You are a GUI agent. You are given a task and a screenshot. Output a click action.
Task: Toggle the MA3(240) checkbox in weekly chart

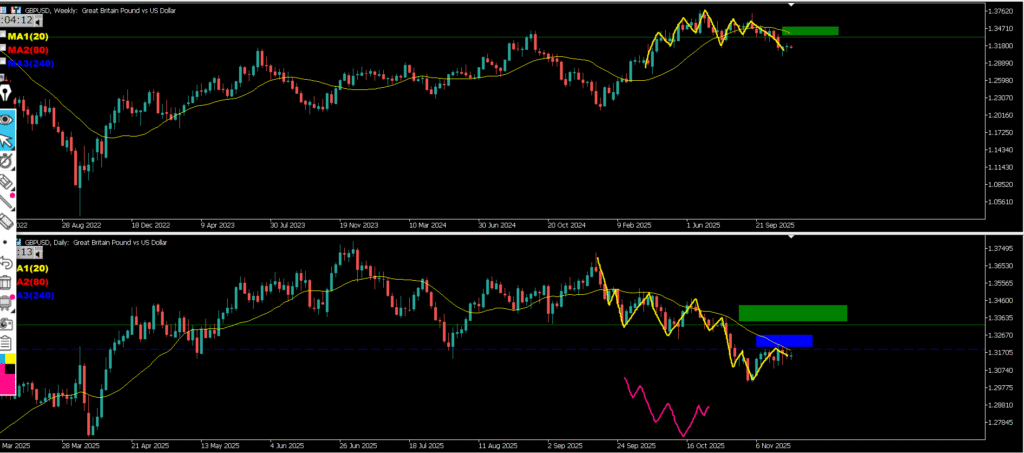[x=3, y=63]
